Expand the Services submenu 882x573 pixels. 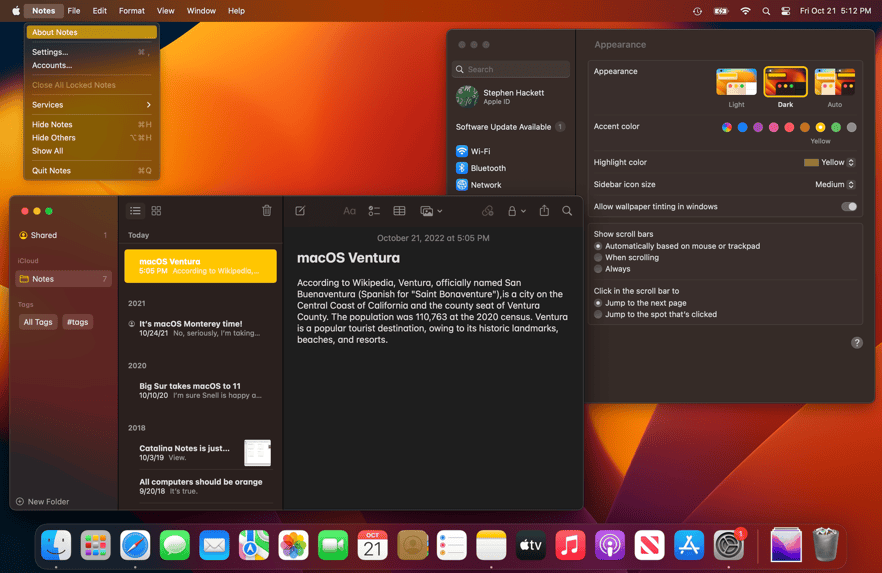[x=91, y=105]
